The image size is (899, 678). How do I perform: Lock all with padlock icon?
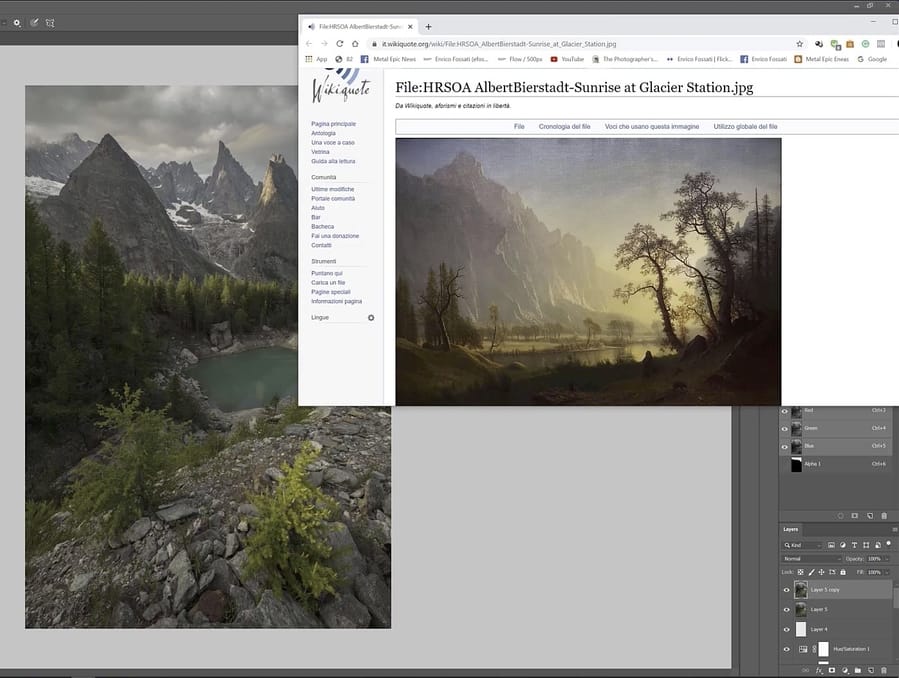843,572
